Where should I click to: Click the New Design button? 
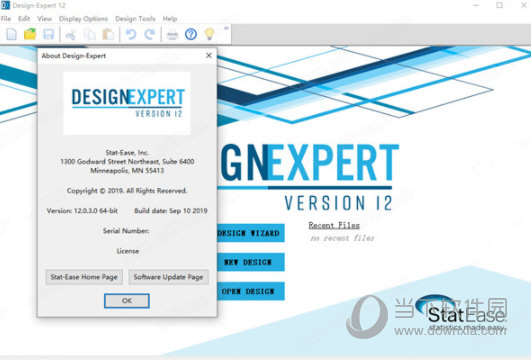click(250, 262)
